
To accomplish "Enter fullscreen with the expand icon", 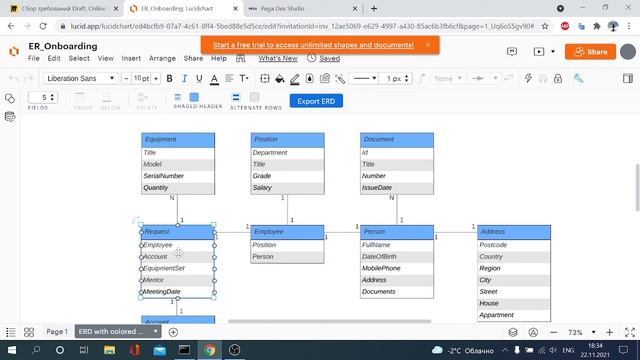I will click(629, 332).
